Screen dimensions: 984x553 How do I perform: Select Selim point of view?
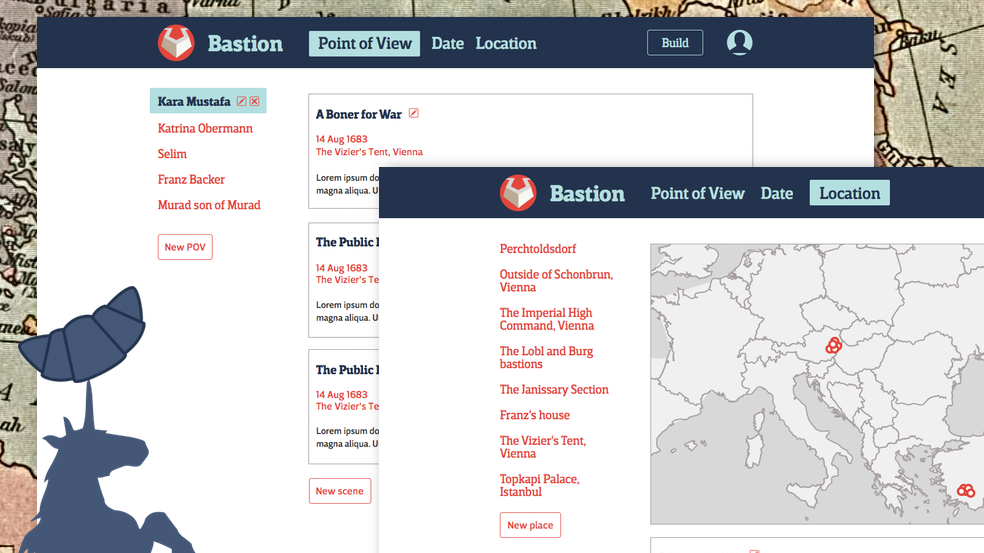point(172,154)
